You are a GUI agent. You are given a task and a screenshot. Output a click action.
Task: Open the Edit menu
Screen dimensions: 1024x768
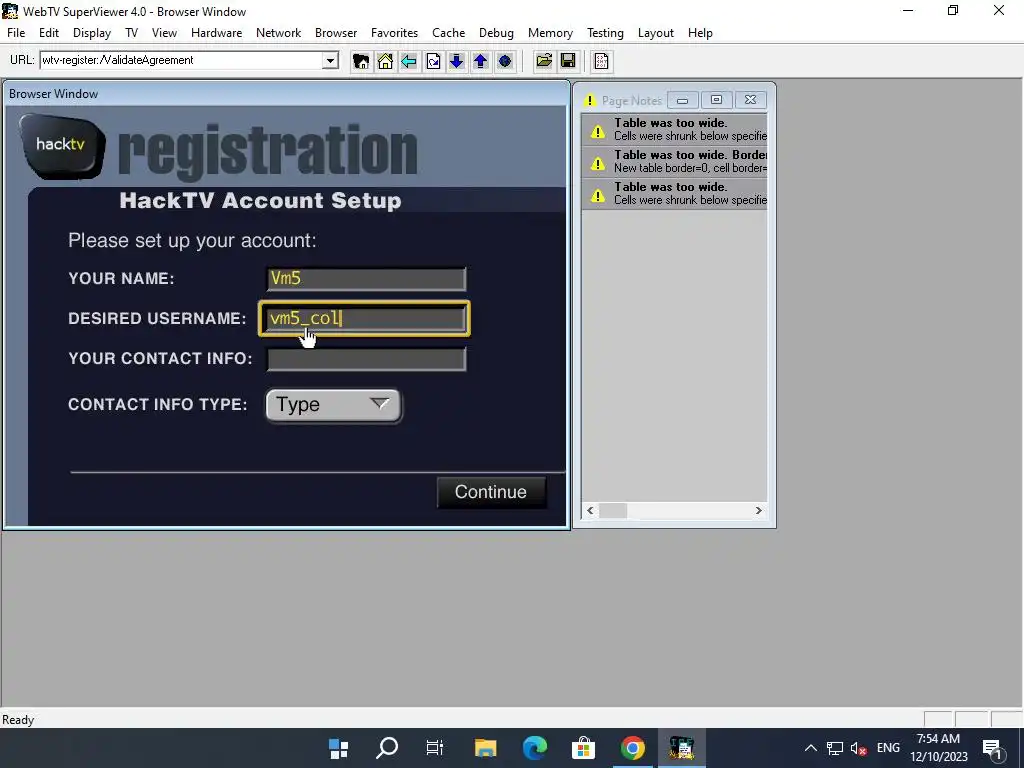pos(49,33)
